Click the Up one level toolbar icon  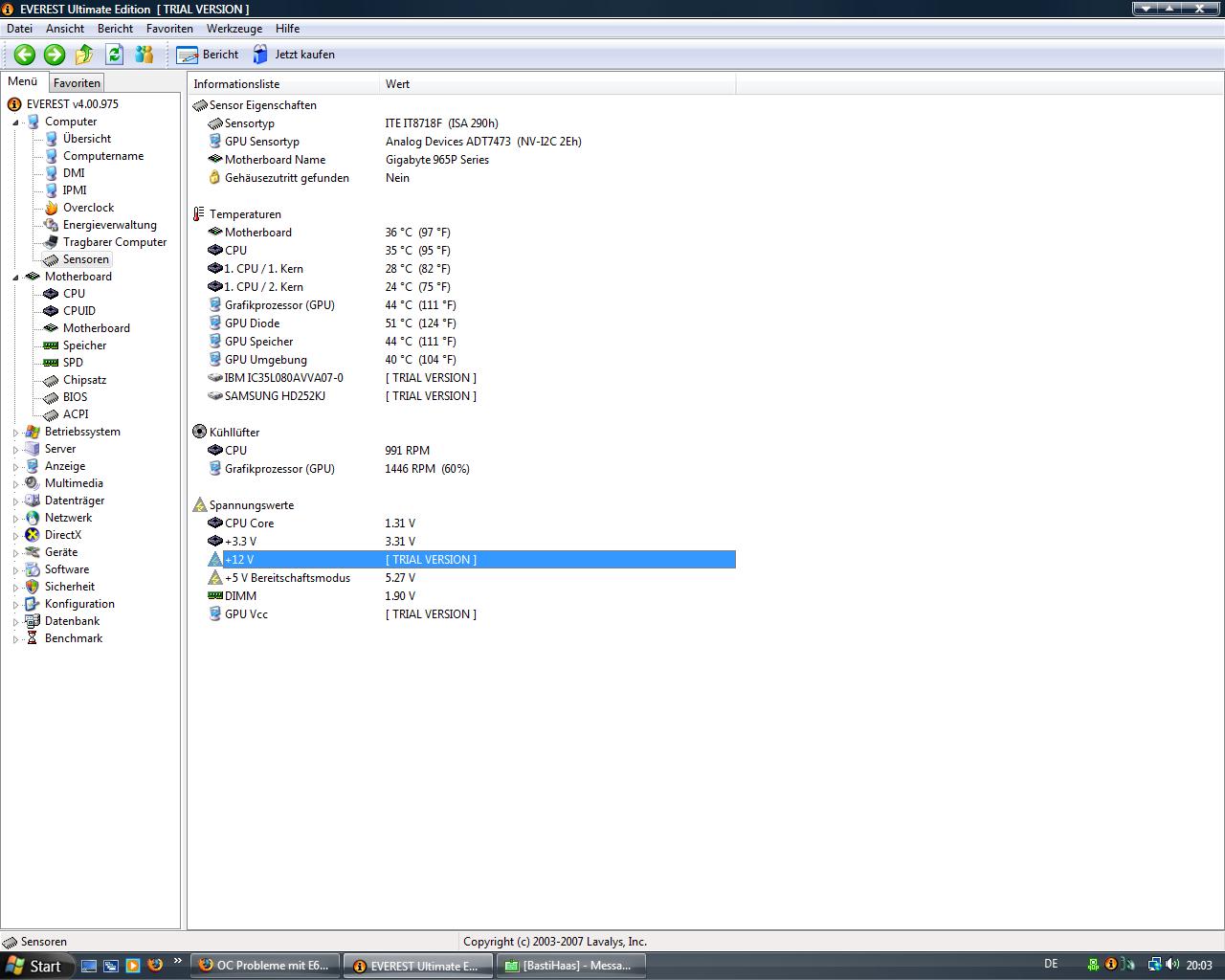[x=84, y=55]
